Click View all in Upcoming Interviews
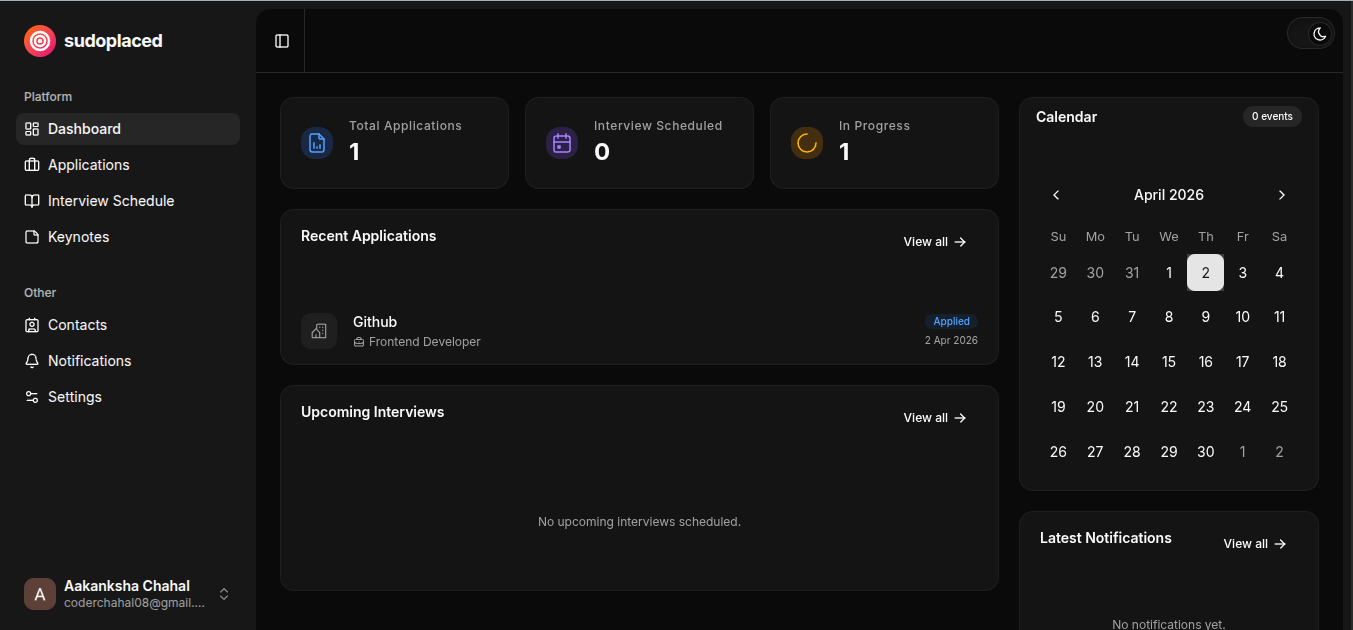Screen dimensions: 1353x630 [x=934, y=418]
